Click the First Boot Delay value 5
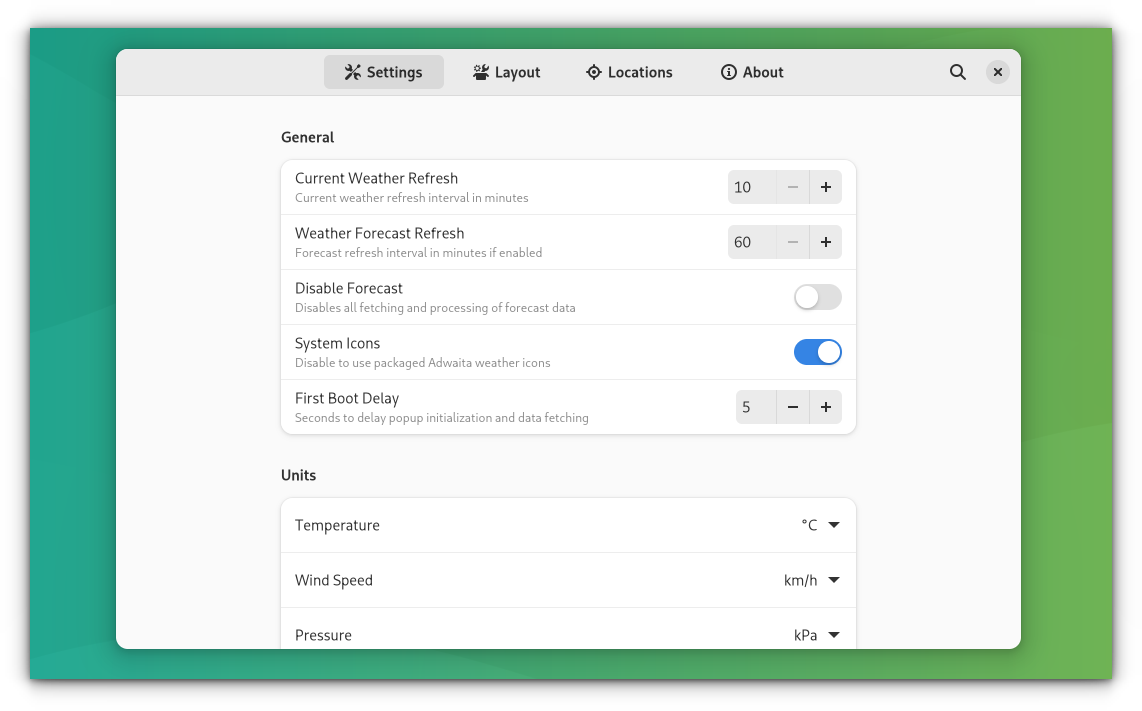The height and width of the screenshot is (711, 1142). [756, 407]
